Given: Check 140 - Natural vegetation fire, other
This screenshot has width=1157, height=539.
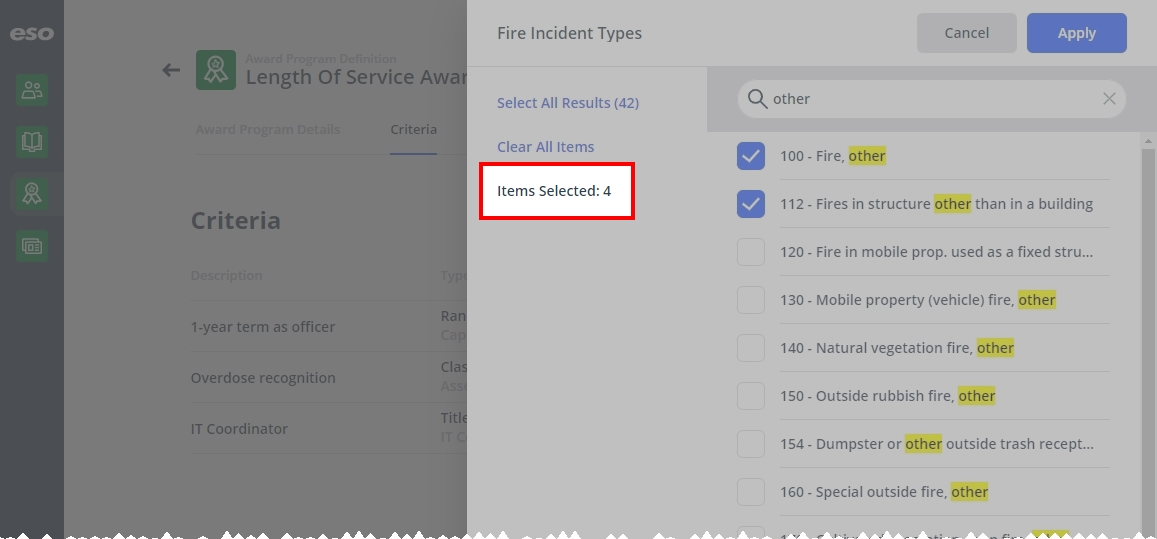Looking at the screenshot, I should [x=750, y=348].
